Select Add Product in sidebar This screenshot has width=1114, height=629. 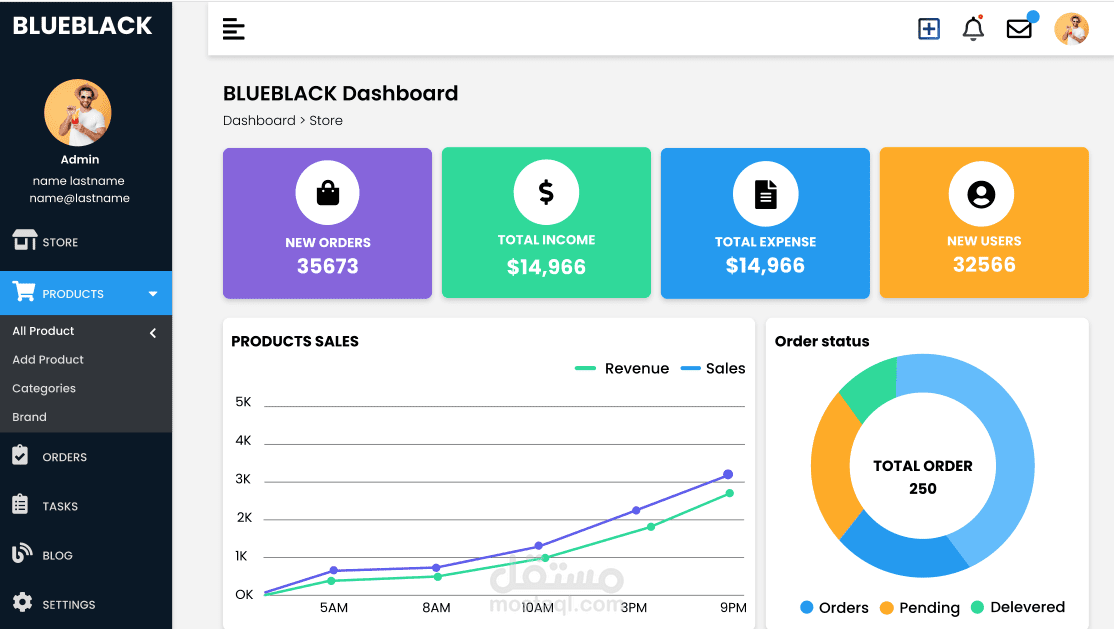click(x=50, y=359)
